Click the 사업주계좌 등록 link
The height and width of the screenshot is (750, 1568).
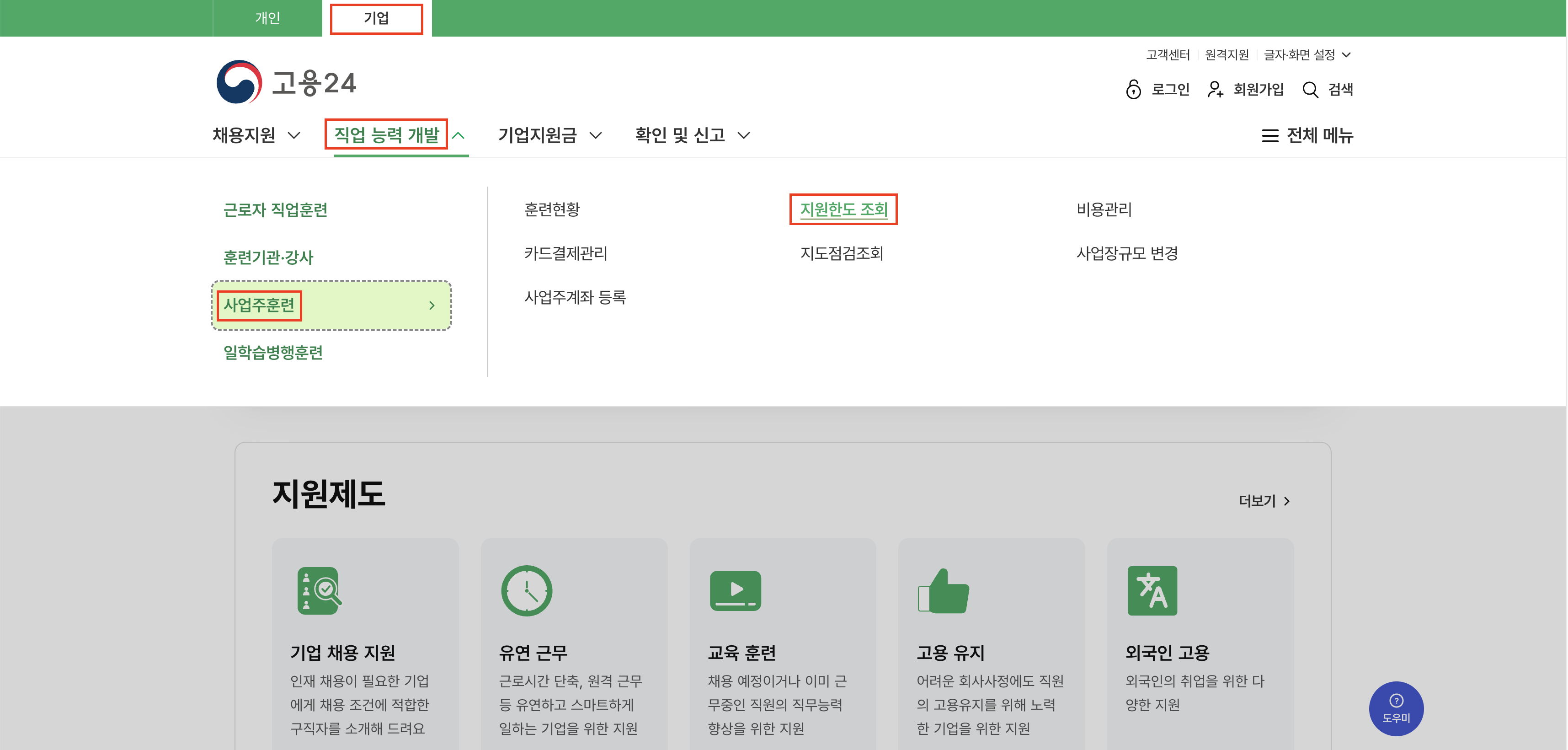point(575,297)
